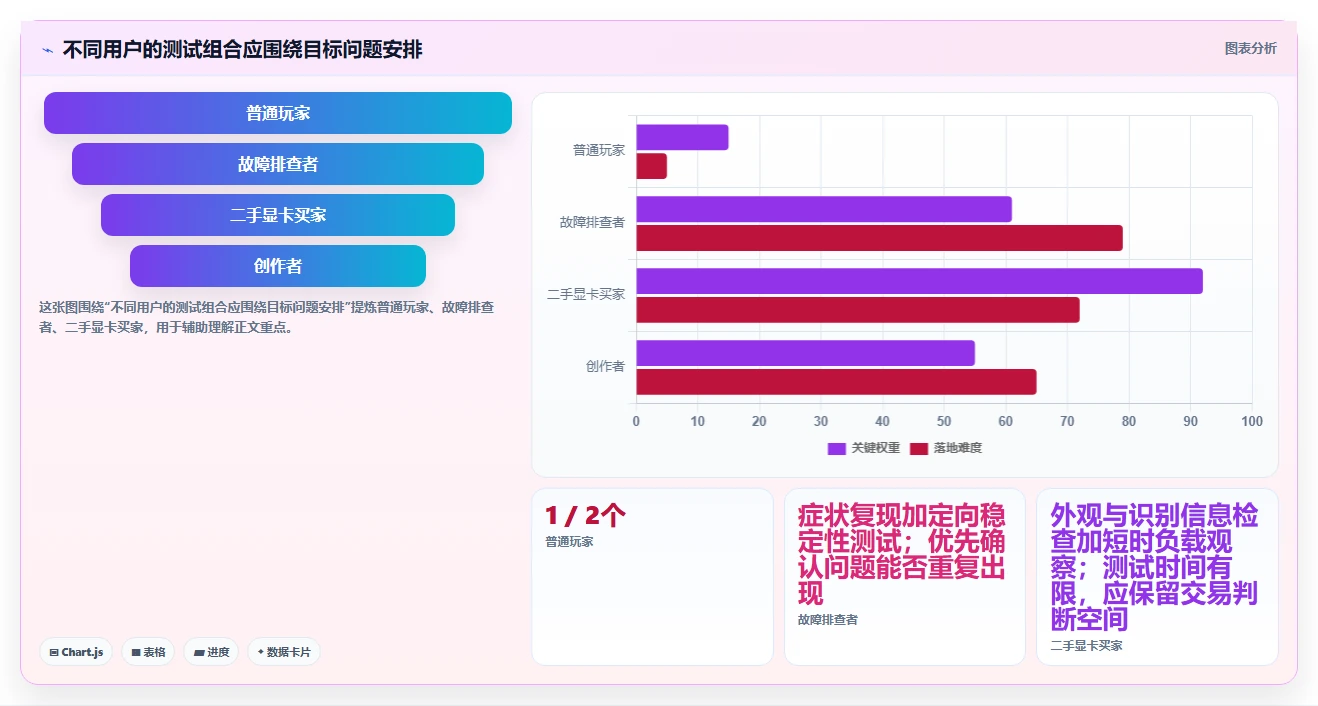Click the 普通玩家 y-axis label
The height and width of the screenshot is (706, 1318).
pos(599,150)
